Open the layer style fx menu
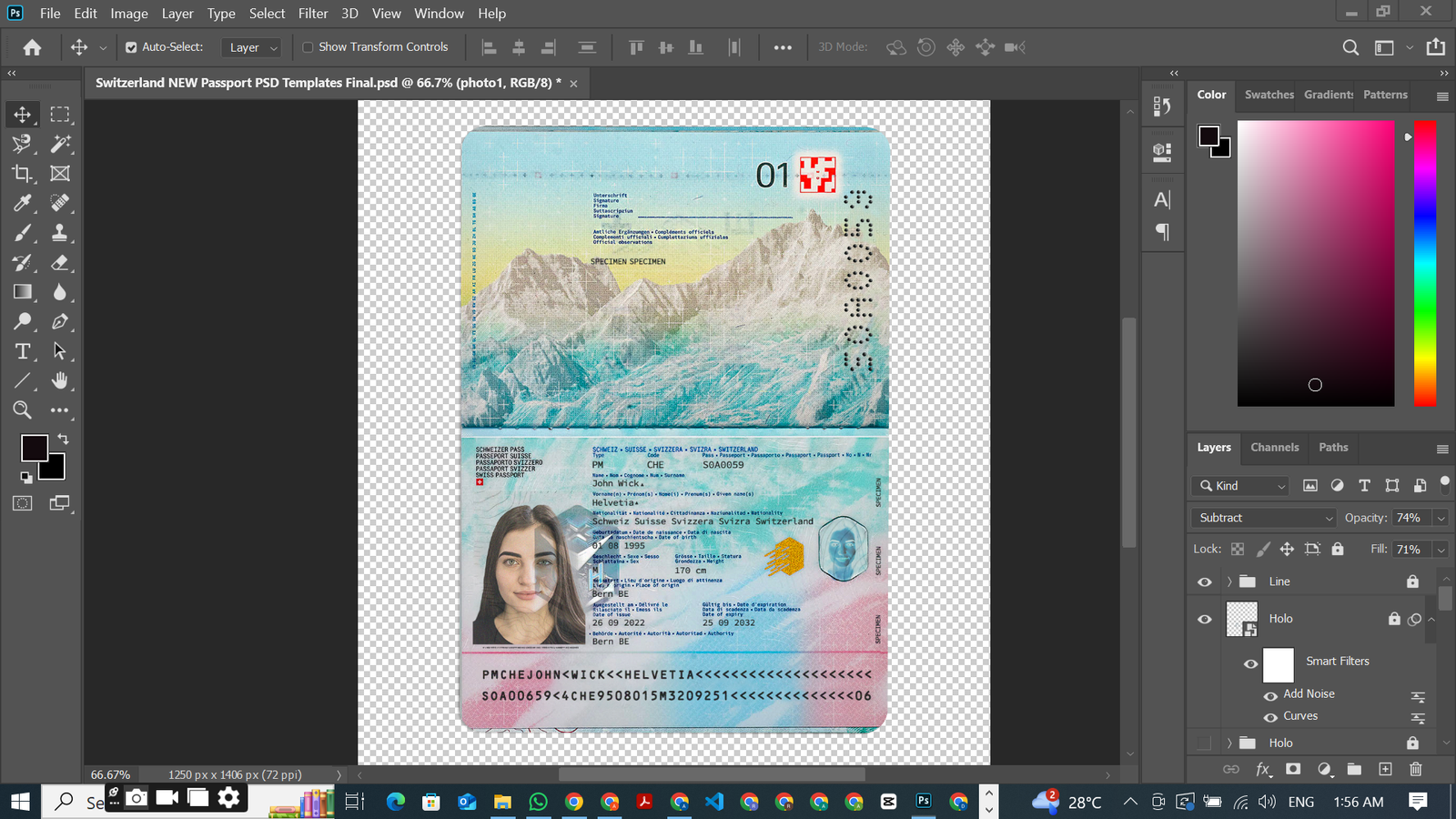Image resolution: width=1456 pixels, height=819 pixels. click(1263, 769)
